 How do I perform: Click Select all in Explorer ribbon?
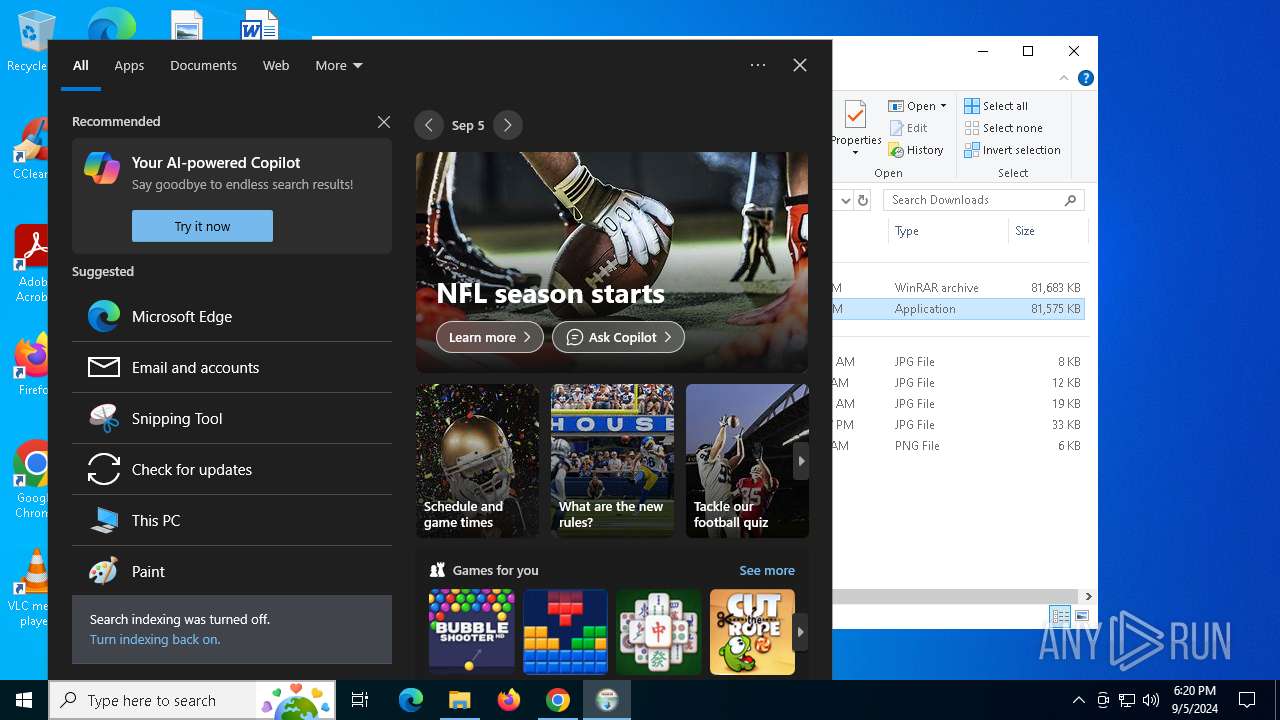996,106
